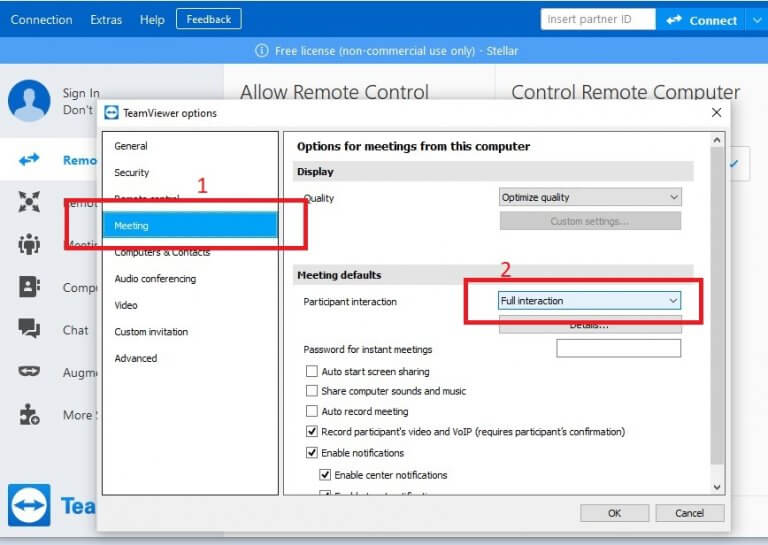Screen dimensions: 768x545
Task: Select Custom invitation category
Action: tap(190, 332)
